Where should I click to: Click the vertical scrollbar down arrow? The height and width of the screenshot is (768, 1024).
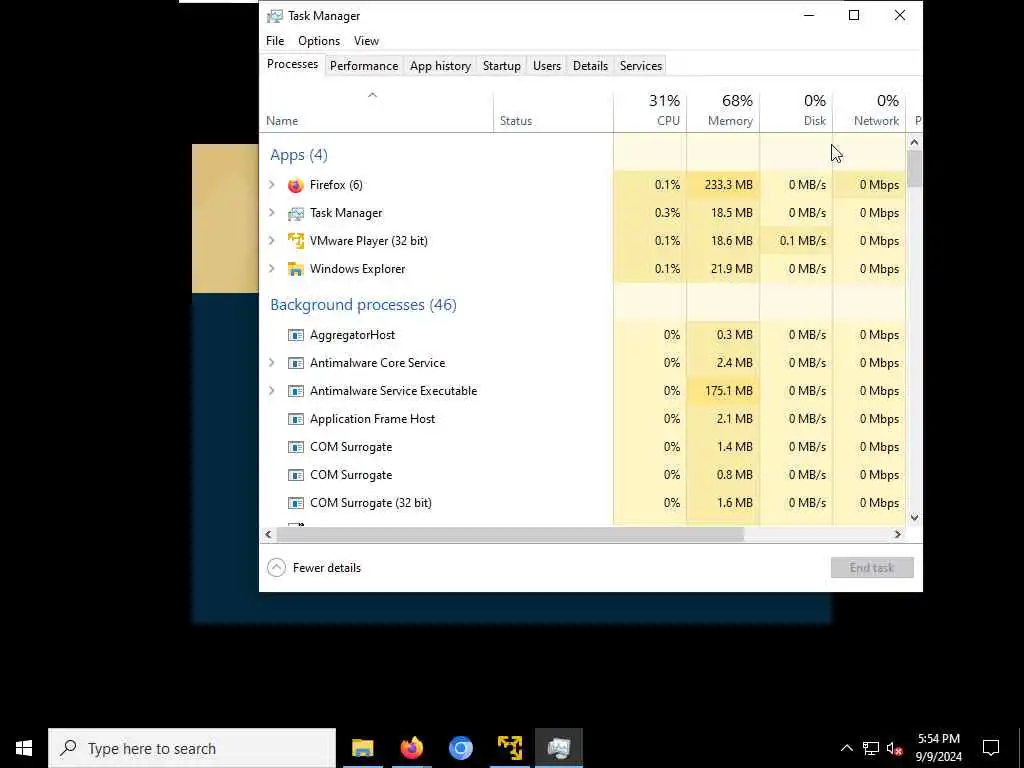tap(914, 518)
